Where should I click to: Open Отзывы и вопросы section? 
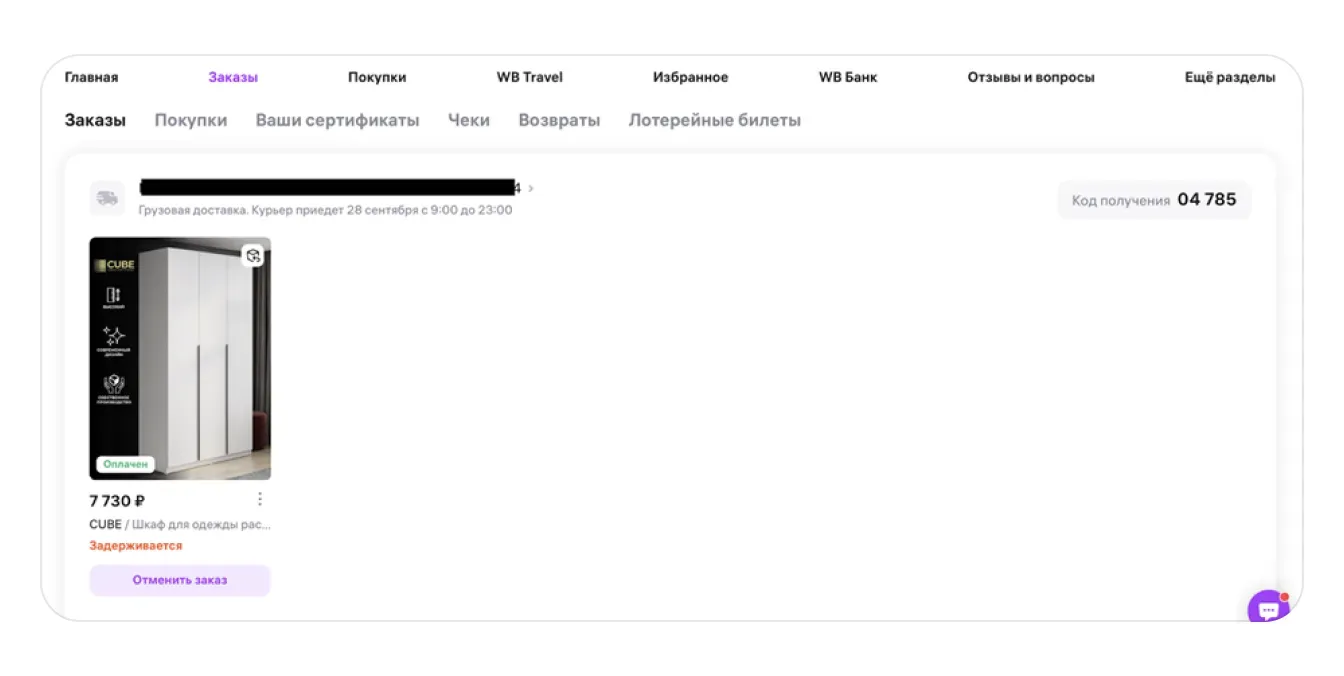1030,77
